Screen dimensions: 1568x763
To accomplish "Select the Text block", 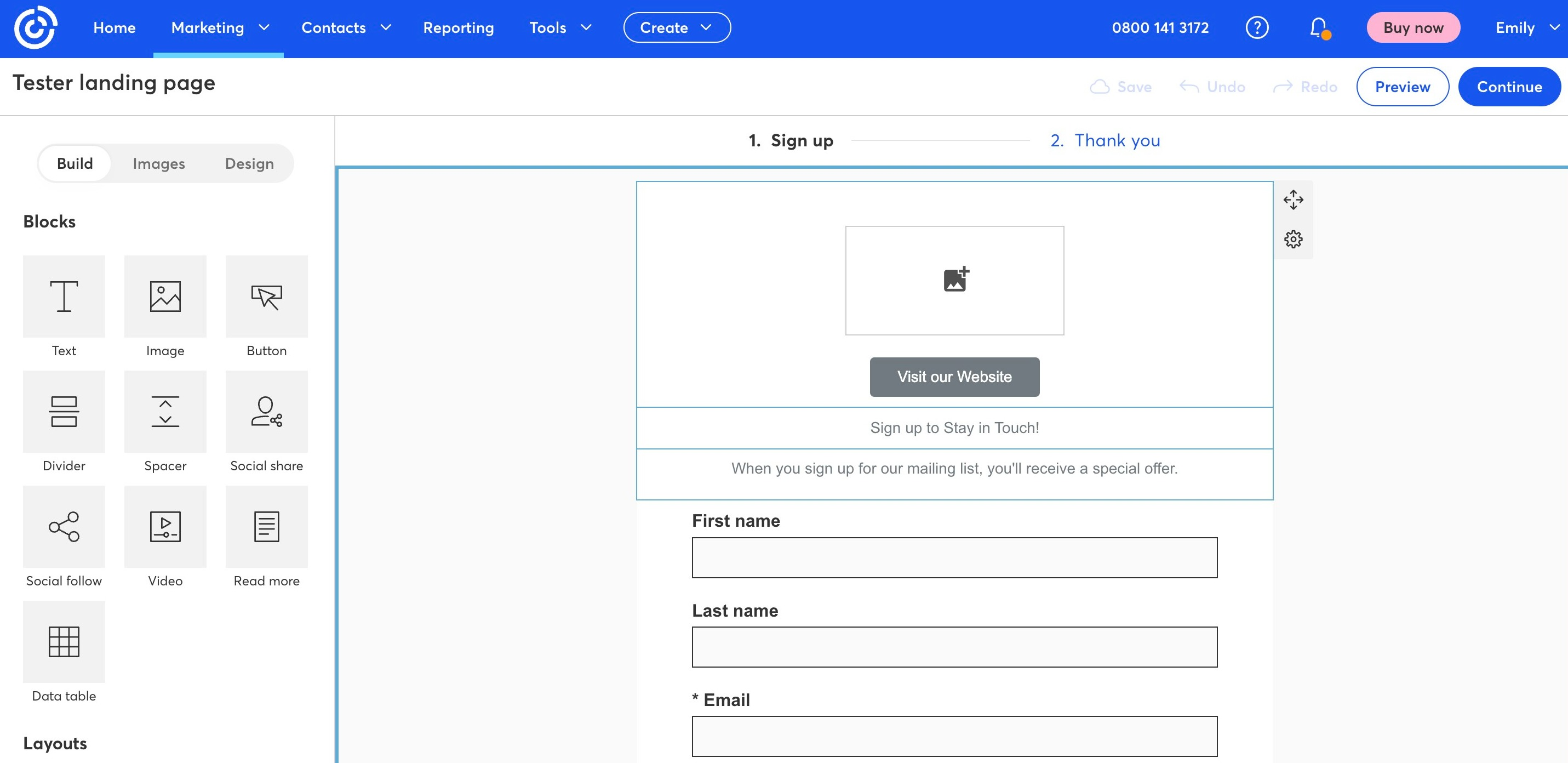I will (x=64, y=296).
